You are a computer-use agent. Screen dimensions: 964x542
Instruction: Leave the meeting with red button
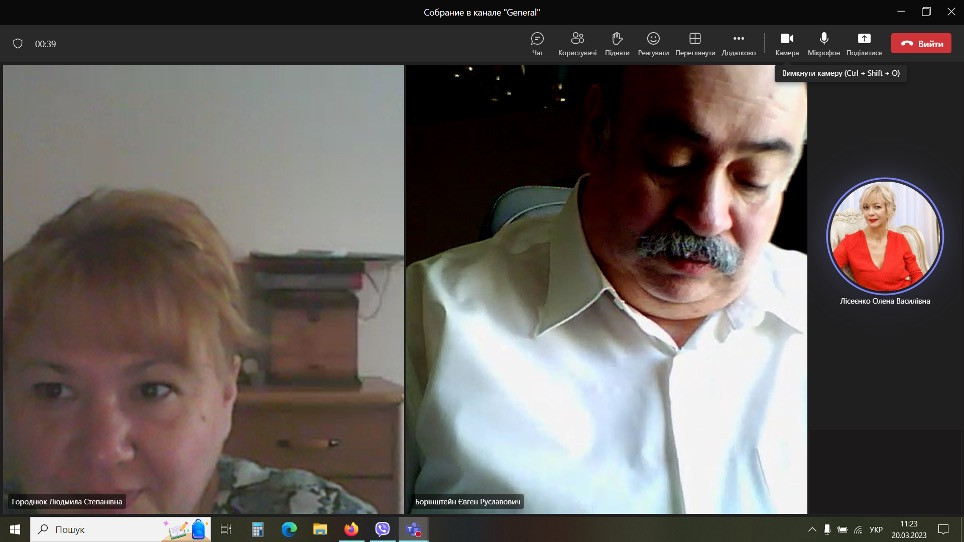[921, 43]
